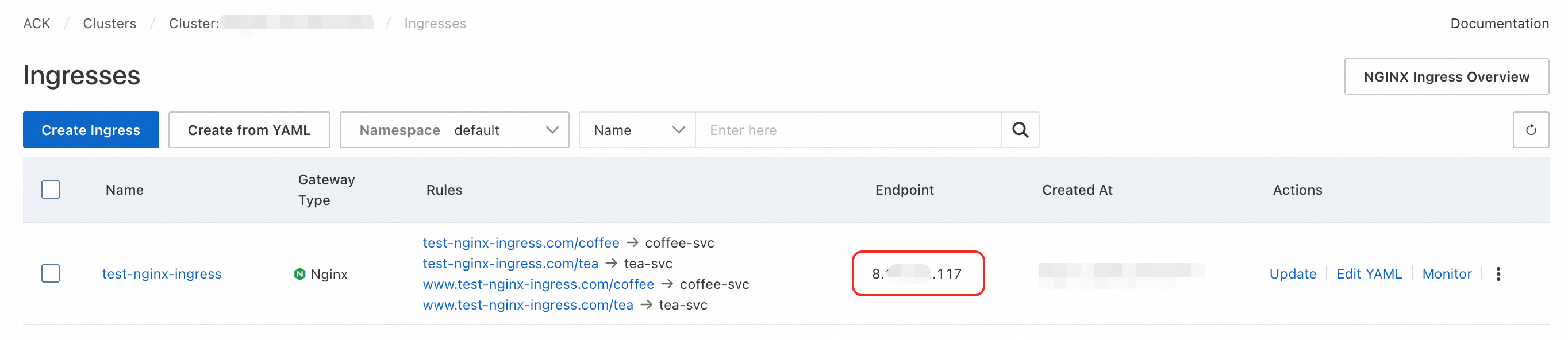Click the green Nginx gateway icon
Image resolution: width=1568 pixels, height=340 pixels.
point(299,274)
